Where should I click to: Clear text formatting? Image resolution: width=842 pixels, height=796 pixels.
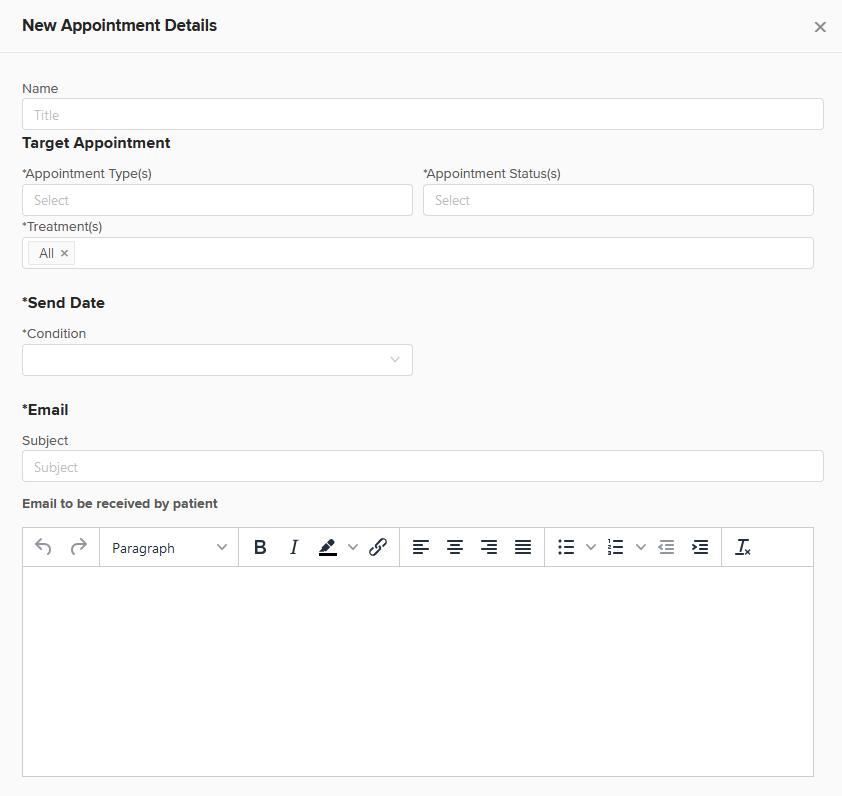(x=743, y=547)
